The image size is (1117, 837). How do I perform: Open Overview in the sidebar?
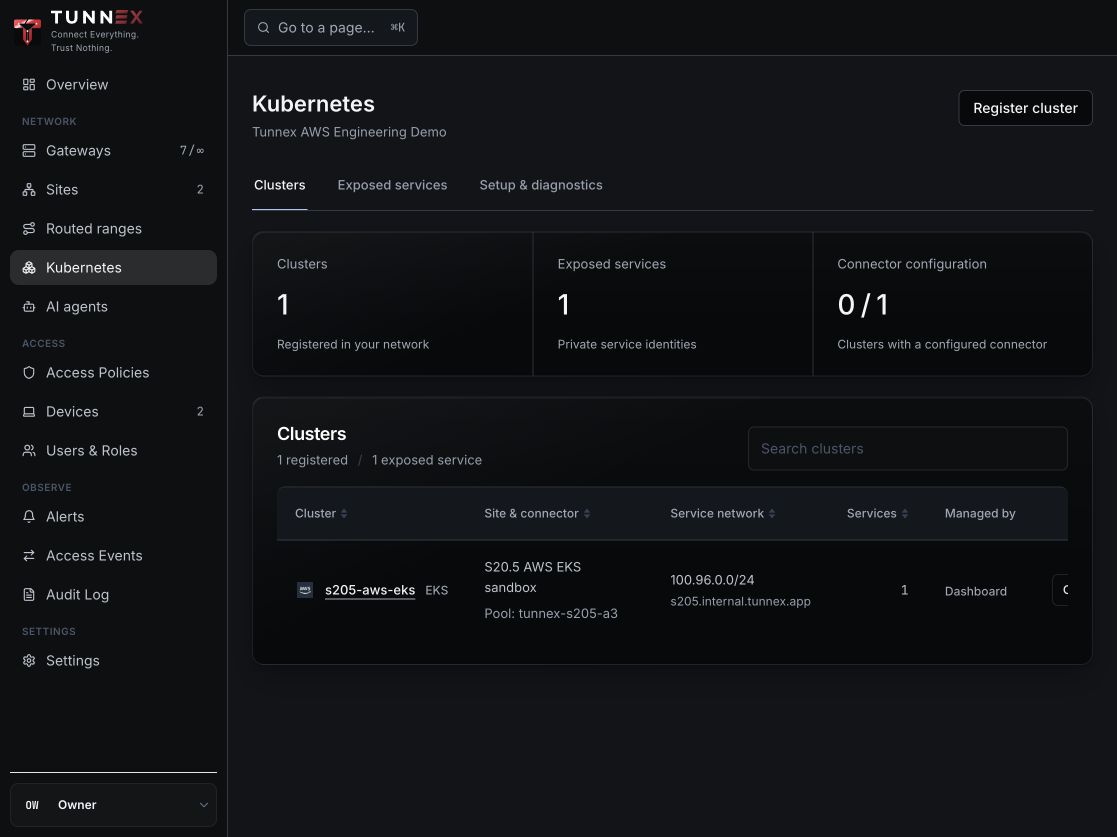[x=113, y=85]
